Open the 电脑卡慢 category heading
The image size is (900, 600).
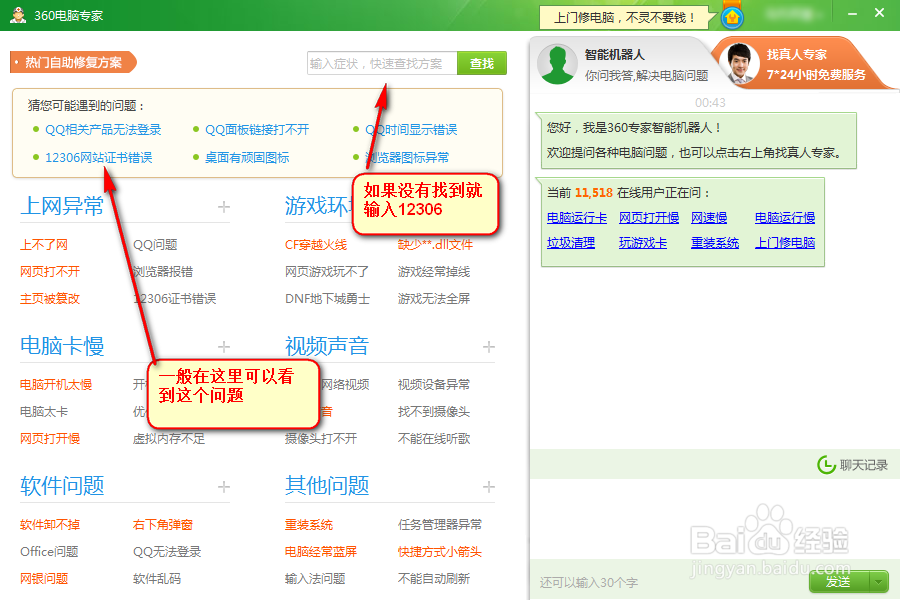pyautogui.click(x=62, y=346)
